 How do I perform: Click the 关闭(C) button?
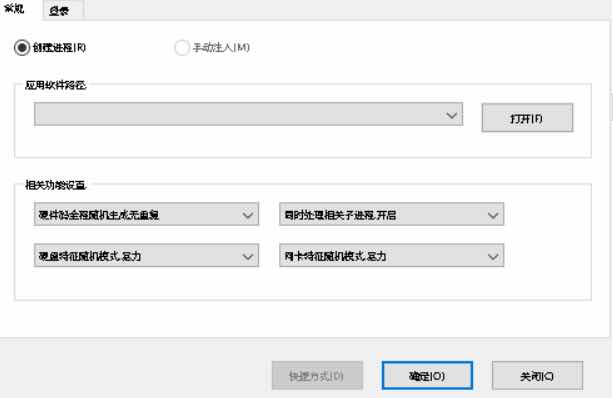[538, 376]
